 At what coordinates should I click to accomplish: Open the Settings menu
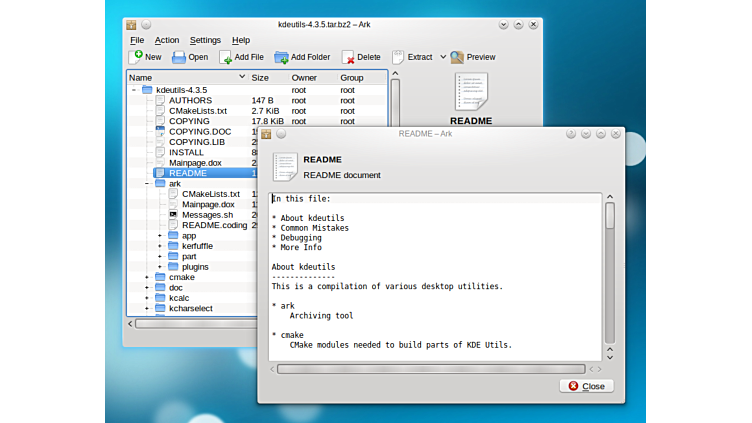point(205,40)
